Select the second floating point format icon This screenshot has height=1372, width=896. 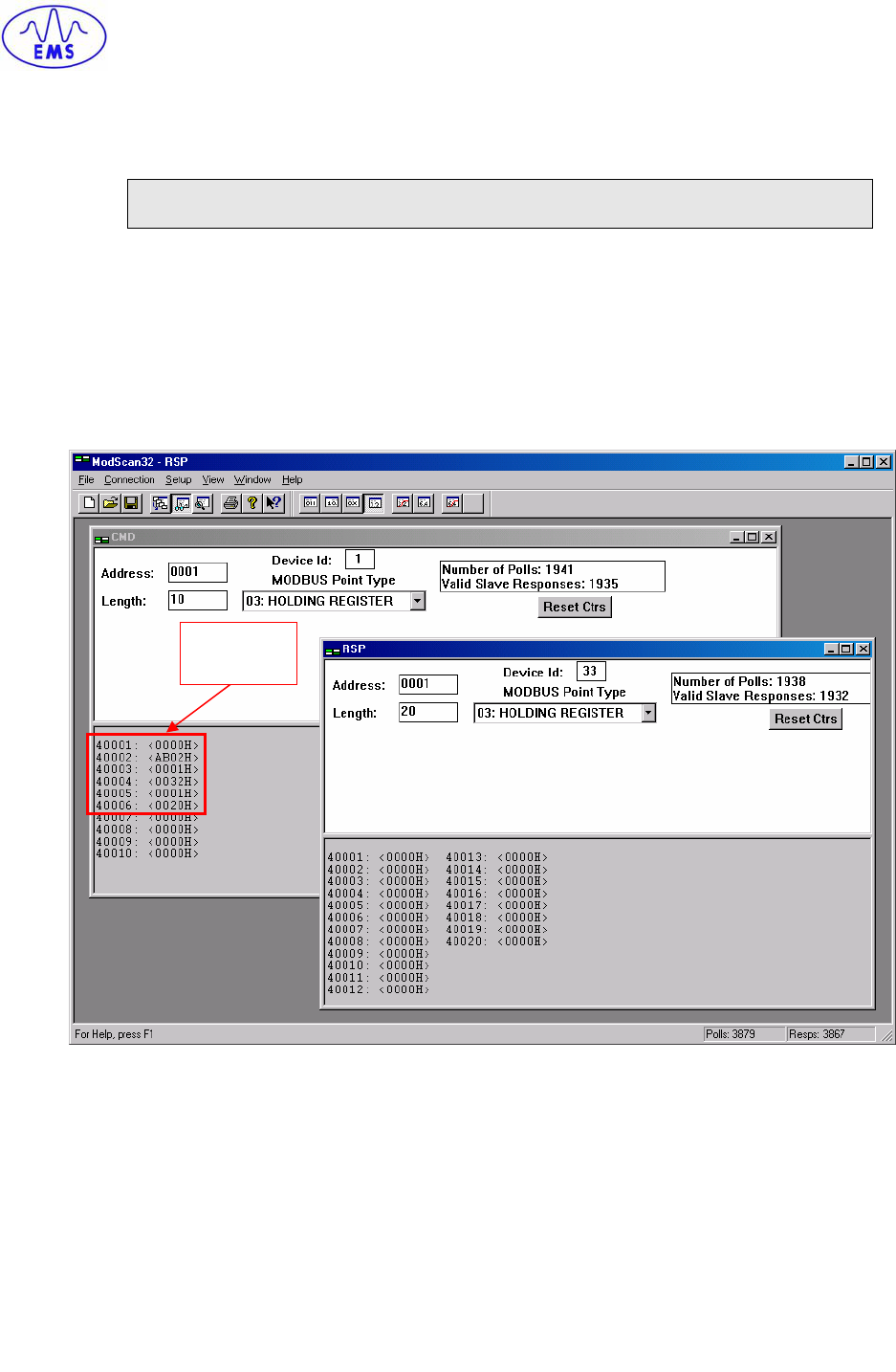point(424,502)
